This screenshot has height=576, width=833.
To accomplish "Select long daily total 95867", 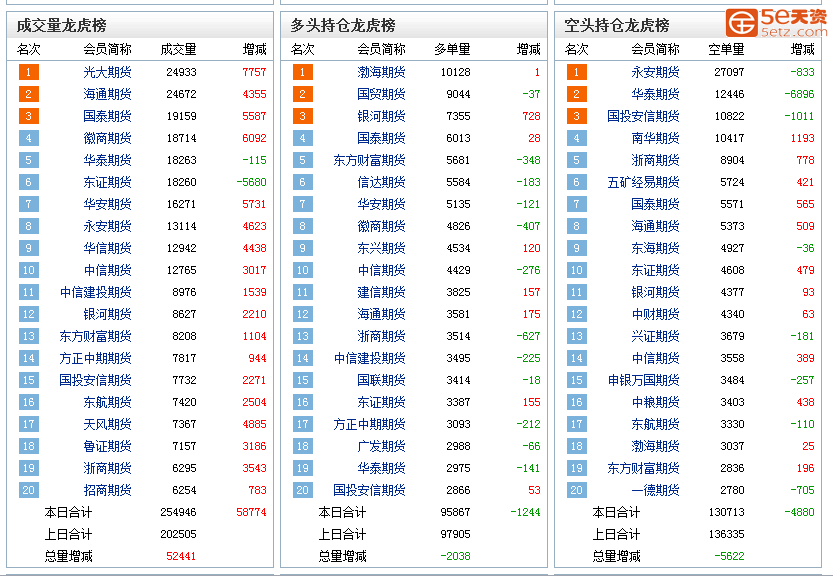I will [x=455, y=512].
